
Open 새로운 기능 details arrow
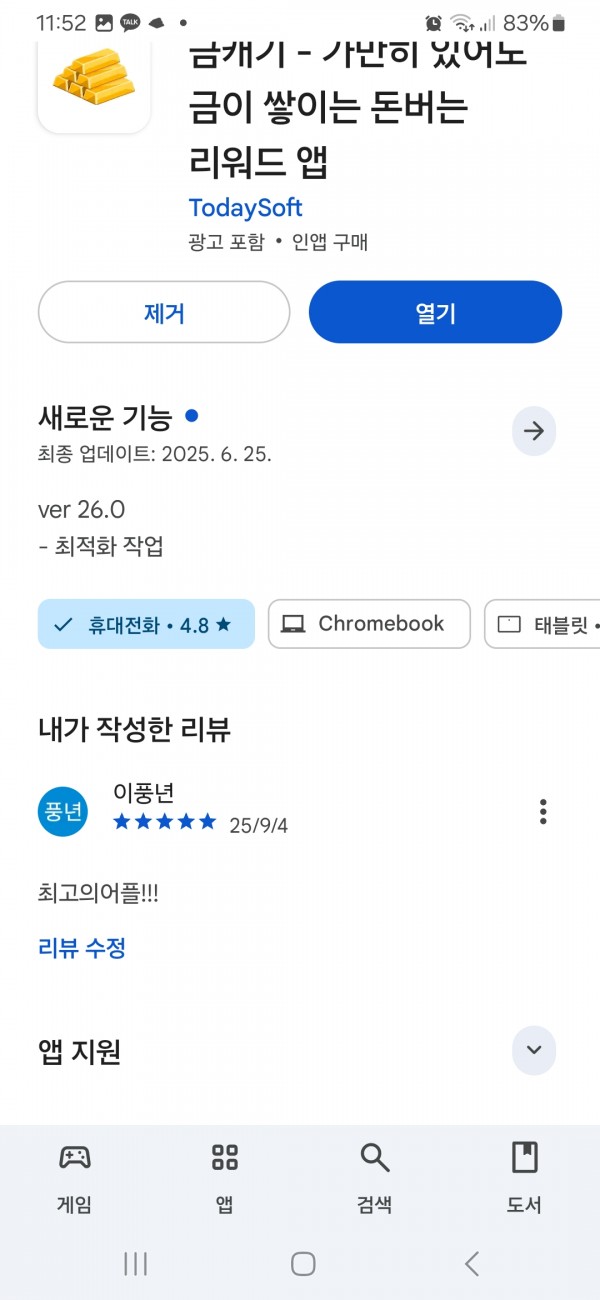[534, 431]
